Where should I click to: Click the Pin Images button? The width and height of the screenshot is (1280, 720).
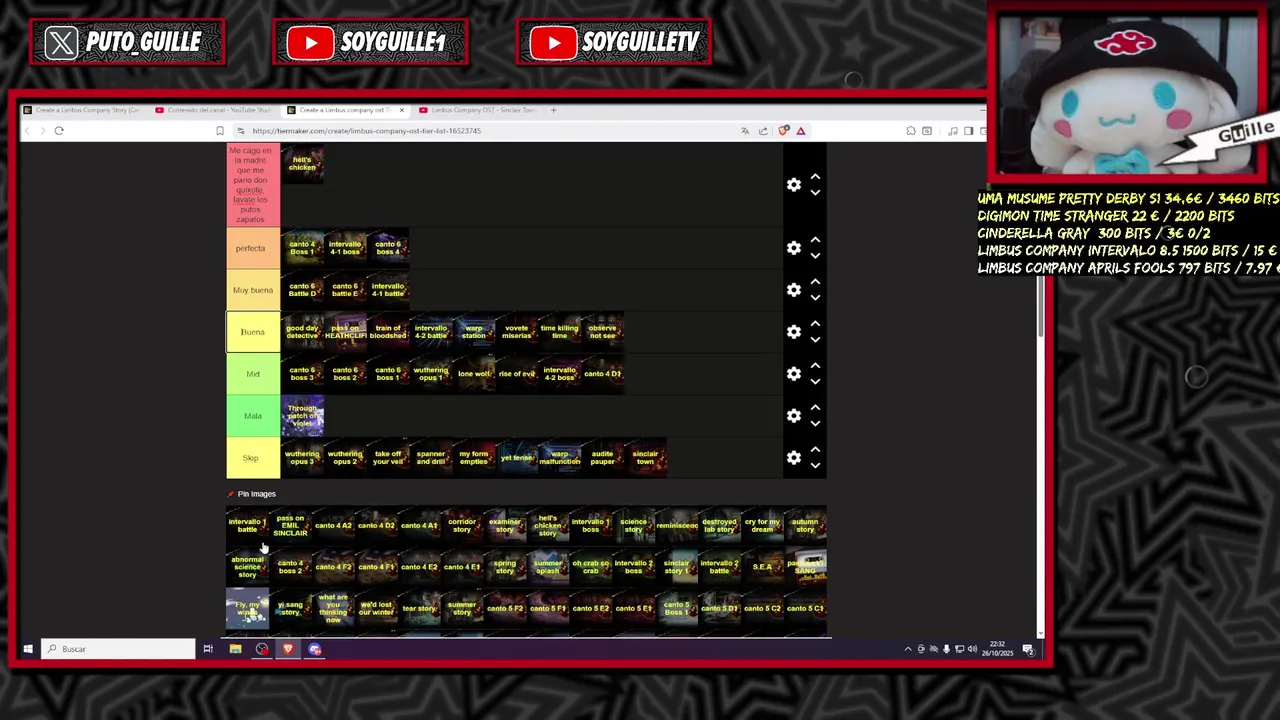click(x=251, y=494)
